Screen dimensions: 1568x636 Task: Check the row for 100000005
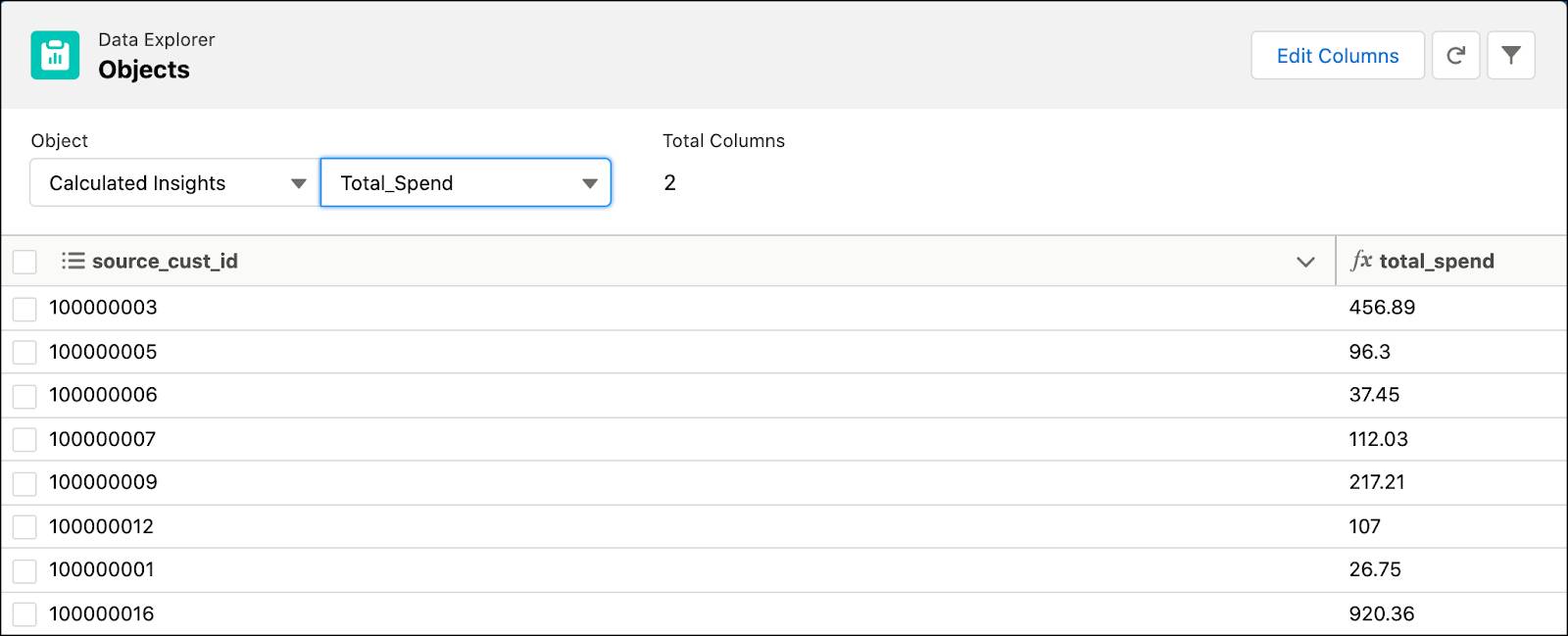(24, 353)
